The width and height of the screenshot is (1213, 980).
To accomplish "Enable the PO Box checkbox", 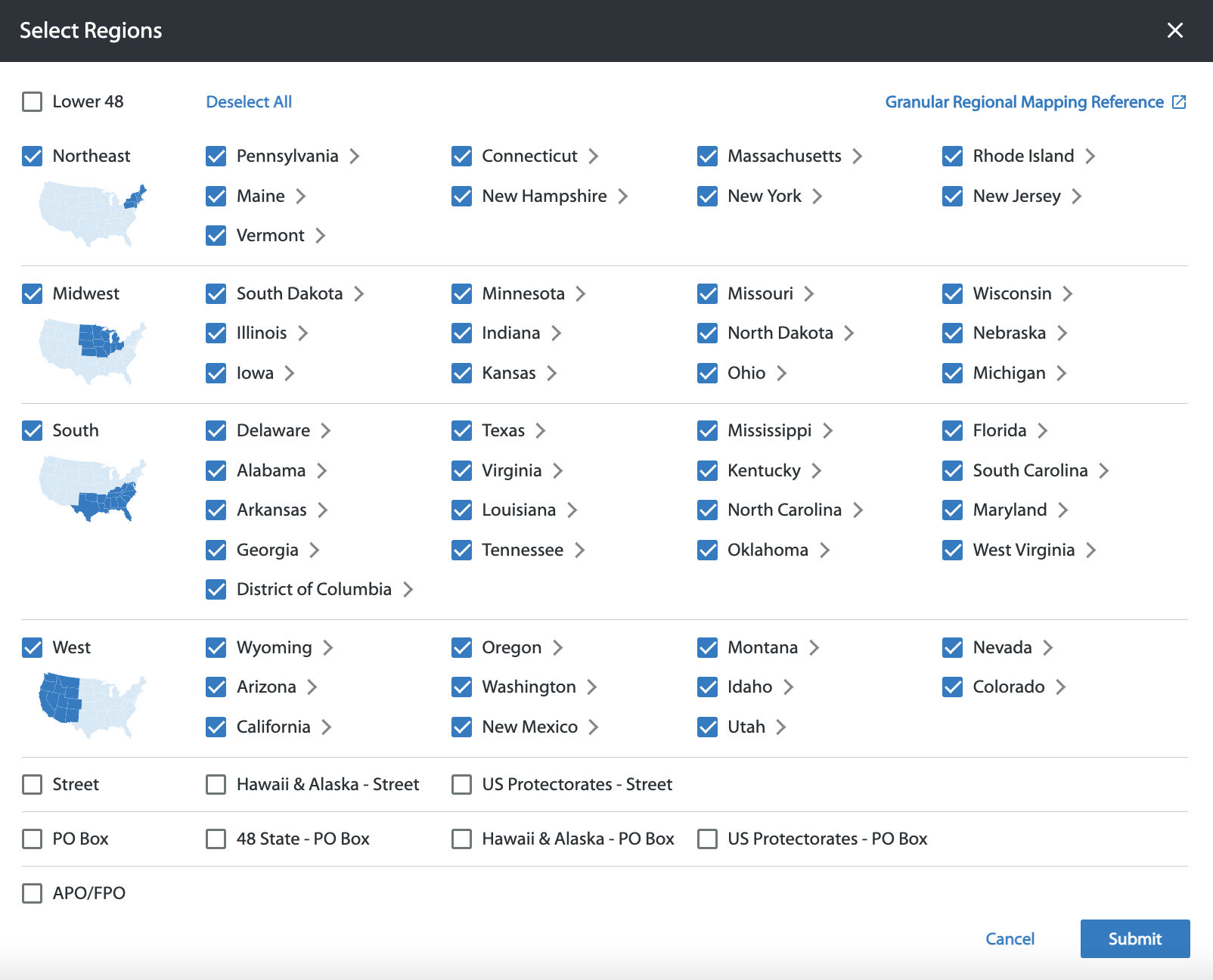I will click(32, 839).
